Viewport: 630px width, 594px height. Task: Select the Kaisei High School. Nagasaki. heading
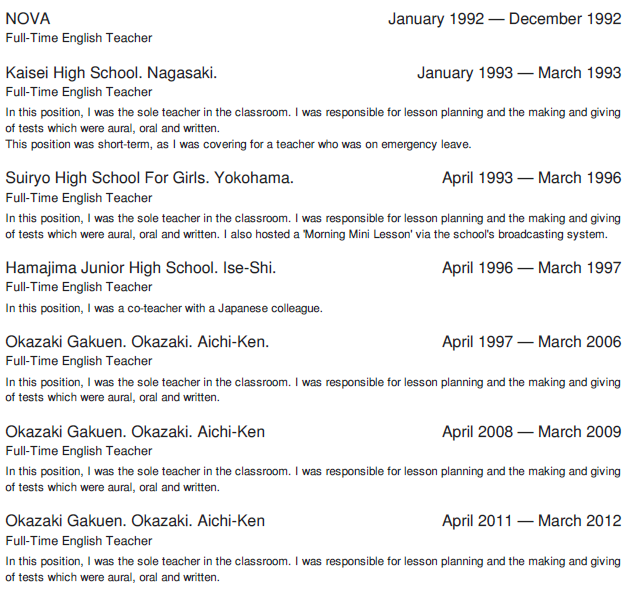click(111, 73)
